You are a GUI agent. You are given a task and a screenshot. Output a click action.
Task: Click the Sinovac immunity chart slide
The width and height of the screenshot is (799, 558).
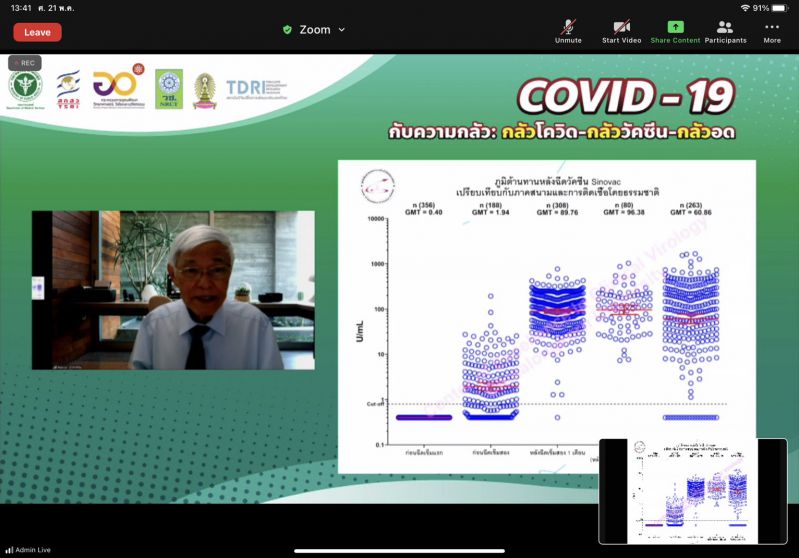[x=547, y=316]
